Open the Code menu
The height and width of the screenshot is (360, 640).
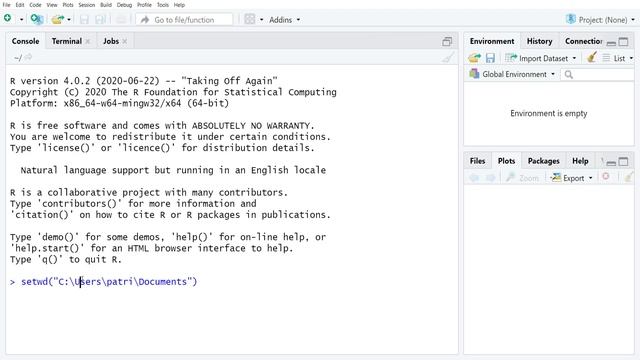[35, 5]
